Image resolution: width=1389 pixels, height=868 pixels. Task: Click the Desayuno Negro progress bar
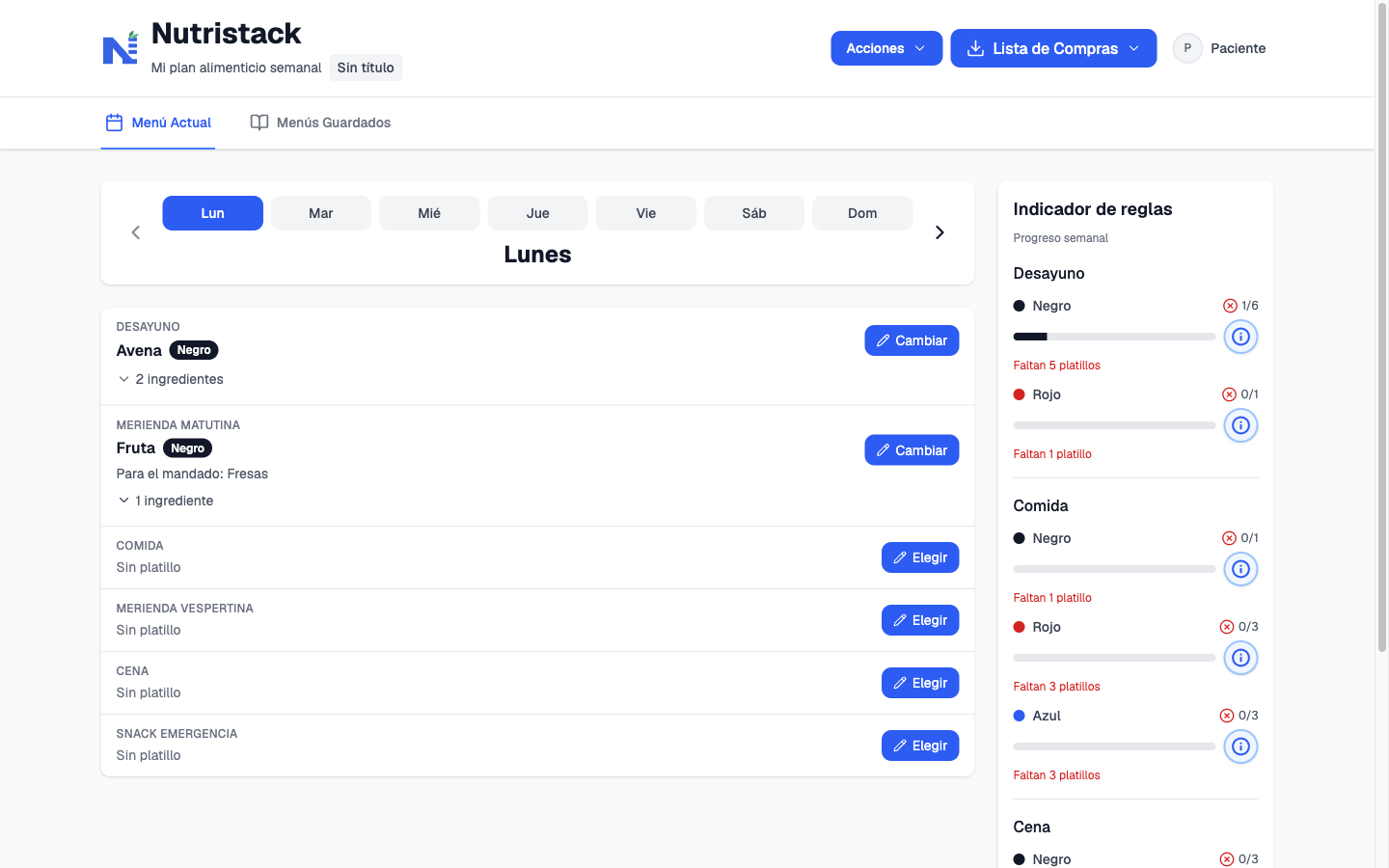pos(1114,337)
